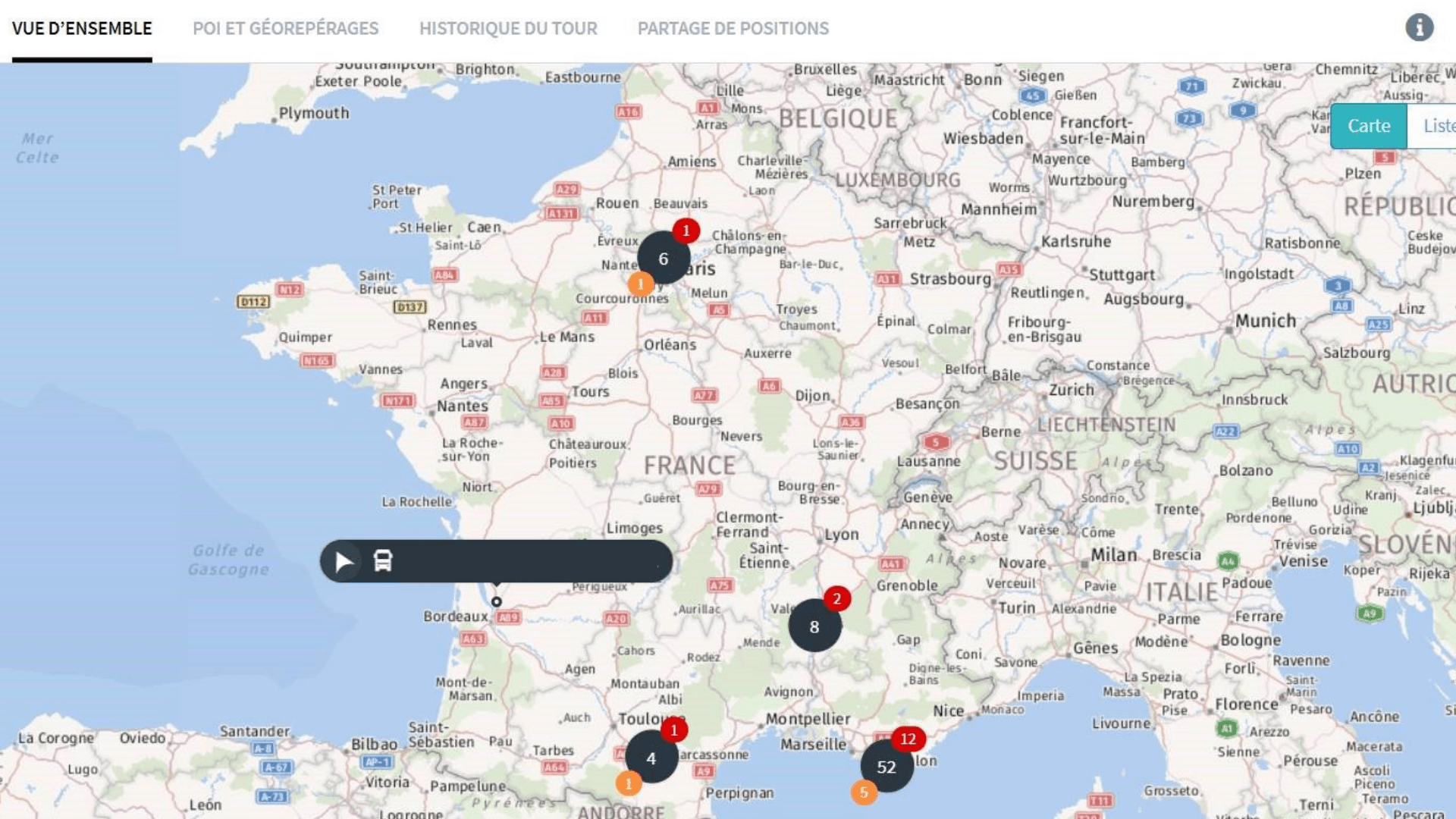Click red badge 1 on Toulouse cluster
The height and width of the screenshot is (819, 1456).
pos(673,730)
